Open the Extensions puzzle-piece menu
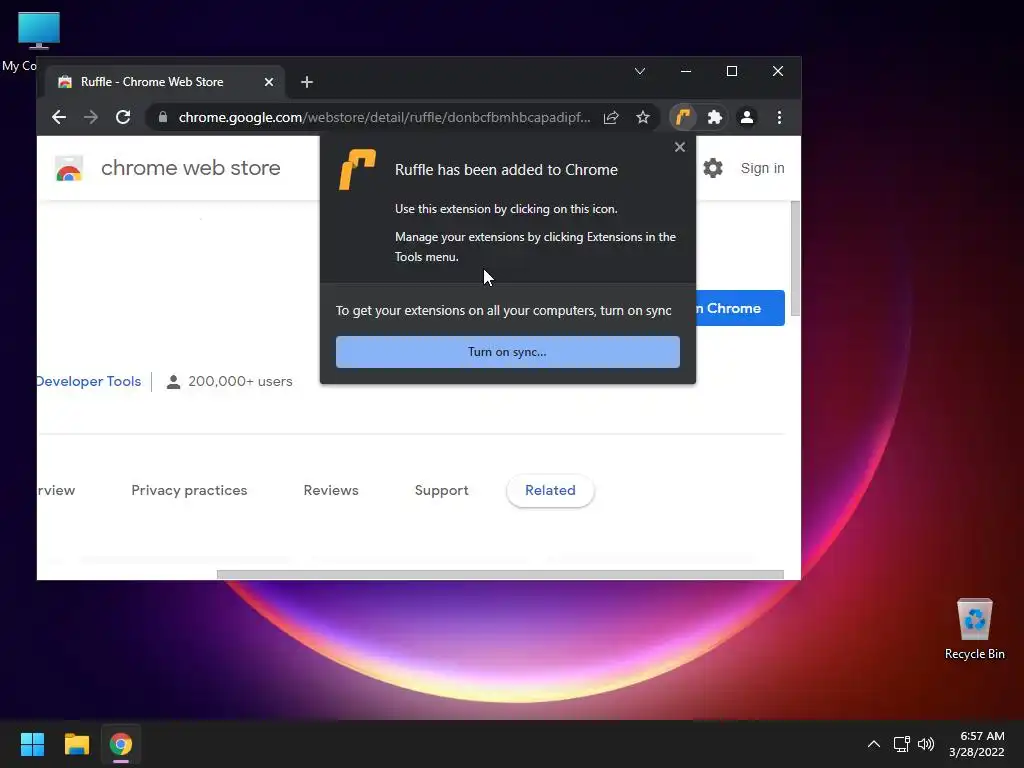Viewport: 1024px width, 768px height. point(714,118)
